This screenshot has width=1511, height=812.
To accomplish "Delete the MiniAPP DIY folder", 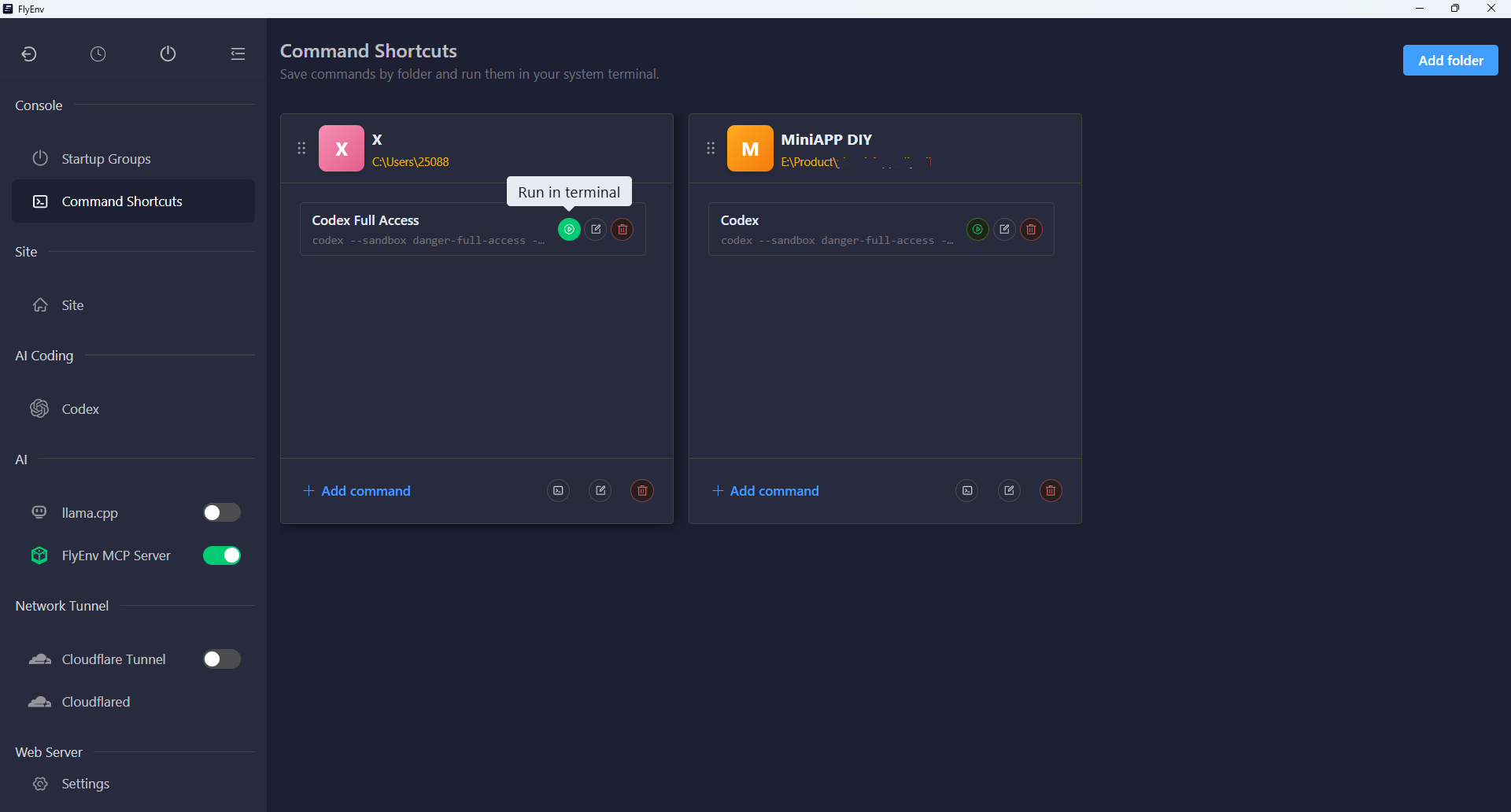I will [x=1051, y=490].
